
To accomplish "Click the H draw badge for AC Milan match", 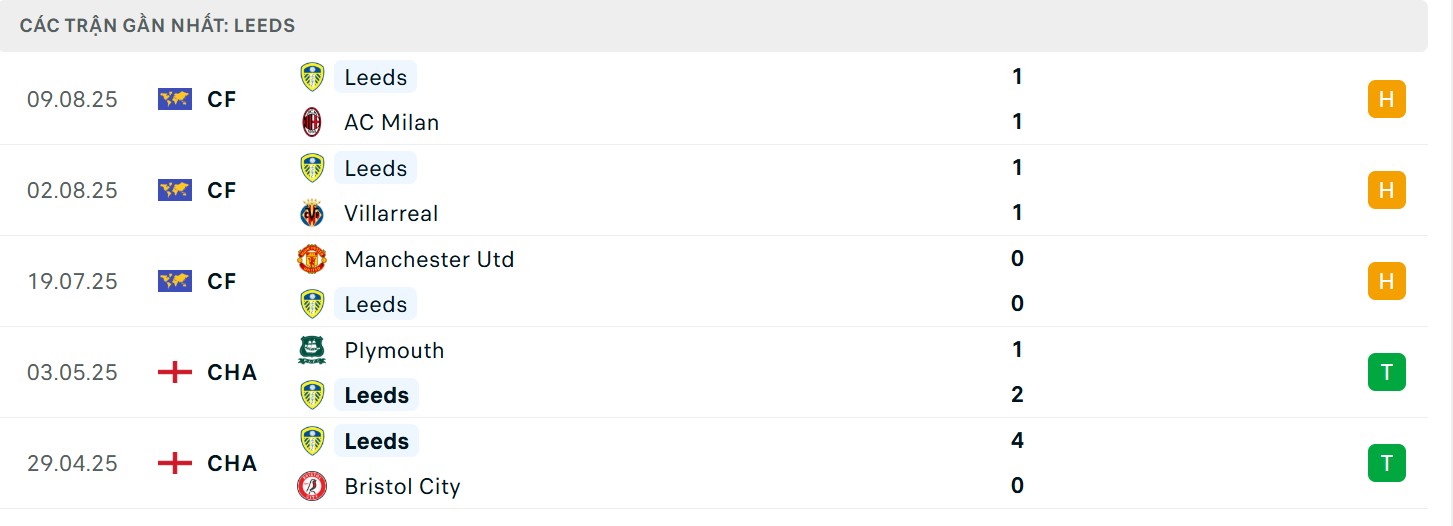I will click(1386, 99).
